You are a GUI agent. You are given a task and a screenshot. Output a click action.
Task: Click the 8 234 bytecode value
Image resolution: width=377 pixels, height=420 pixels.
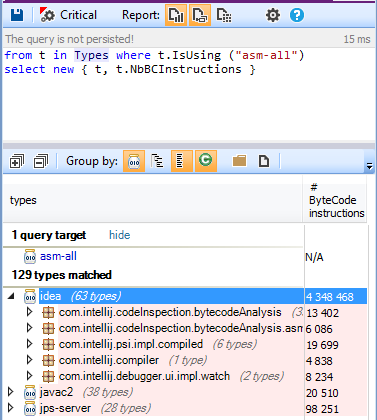point(319,377)
